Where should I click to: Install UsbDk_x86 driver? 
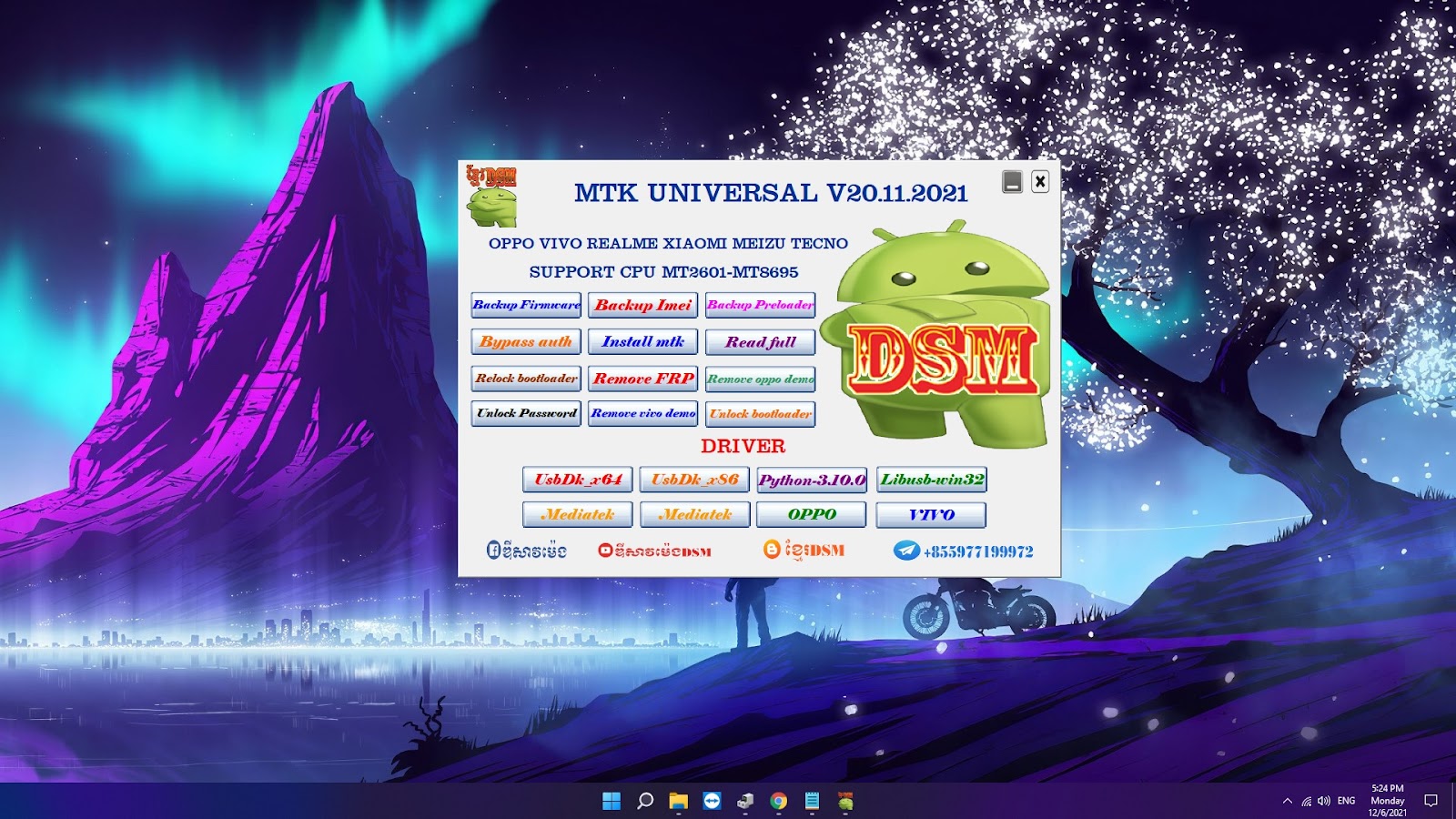pos(694,480)
